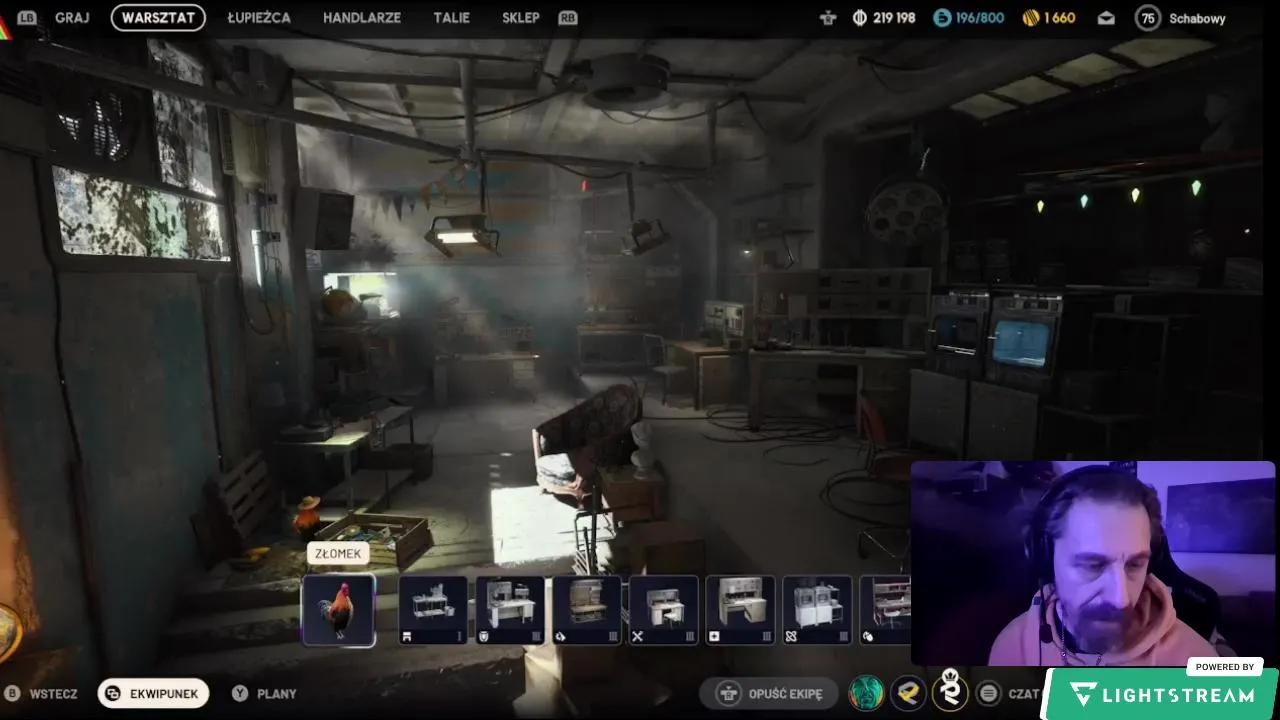Switch to the ŁUPIEŻCA tab
The image size is (1280, 720).
259,18
